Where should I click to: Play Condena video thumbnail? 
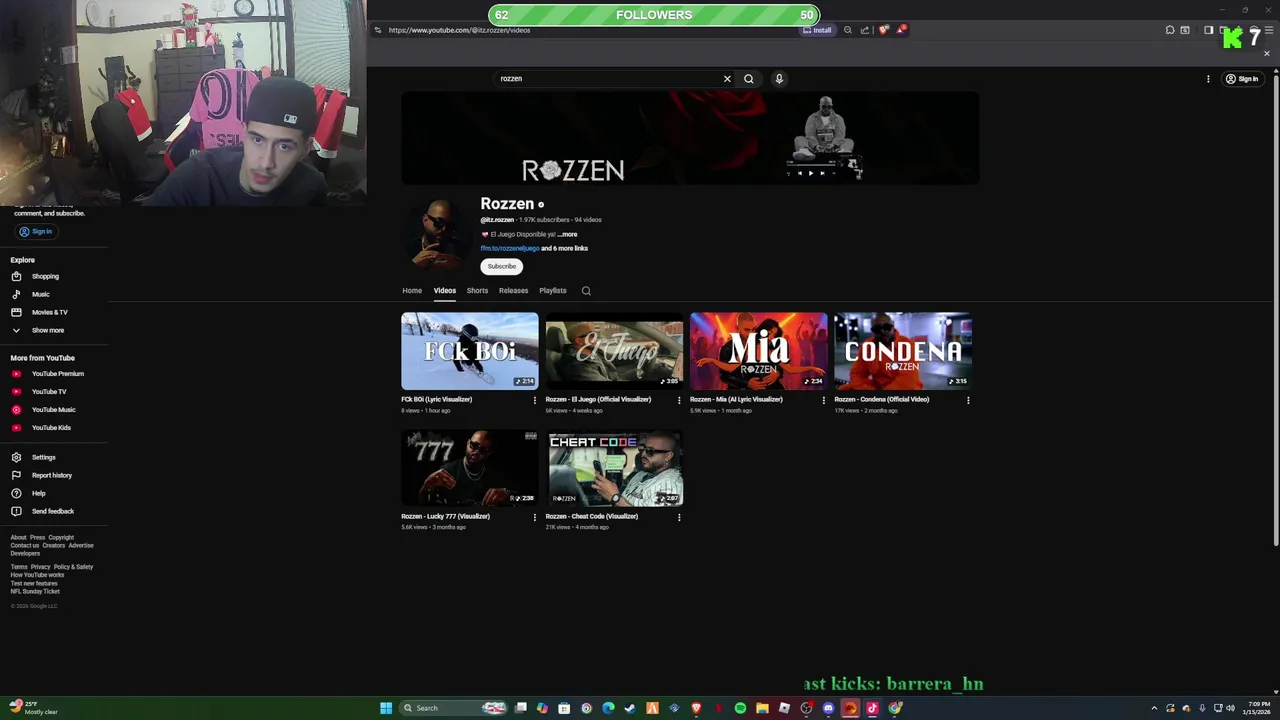pos(903,351)
